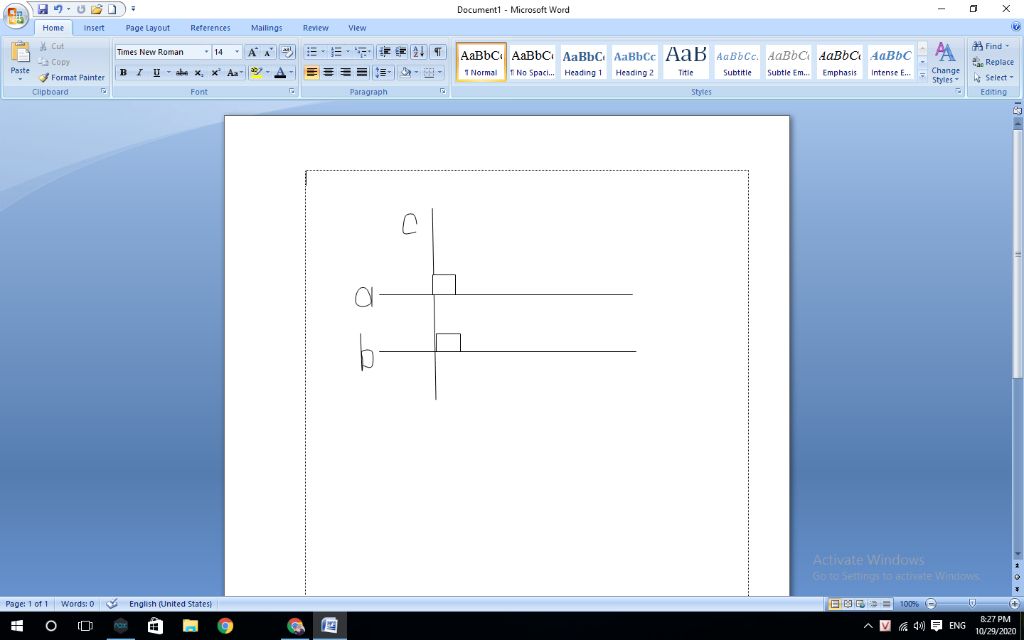This screenshot has height=640, width=1024.
Task: Switch to Full Screen Reading view
Action: point(848,604)
